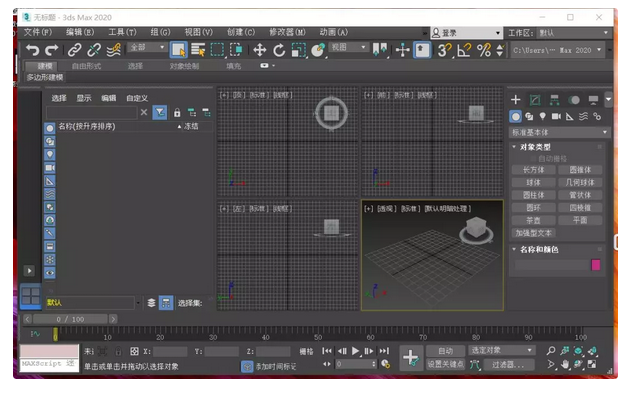636x394 pixels.
Task: Toggle Window/Crossing selection icon
Action: pos(236,50)
